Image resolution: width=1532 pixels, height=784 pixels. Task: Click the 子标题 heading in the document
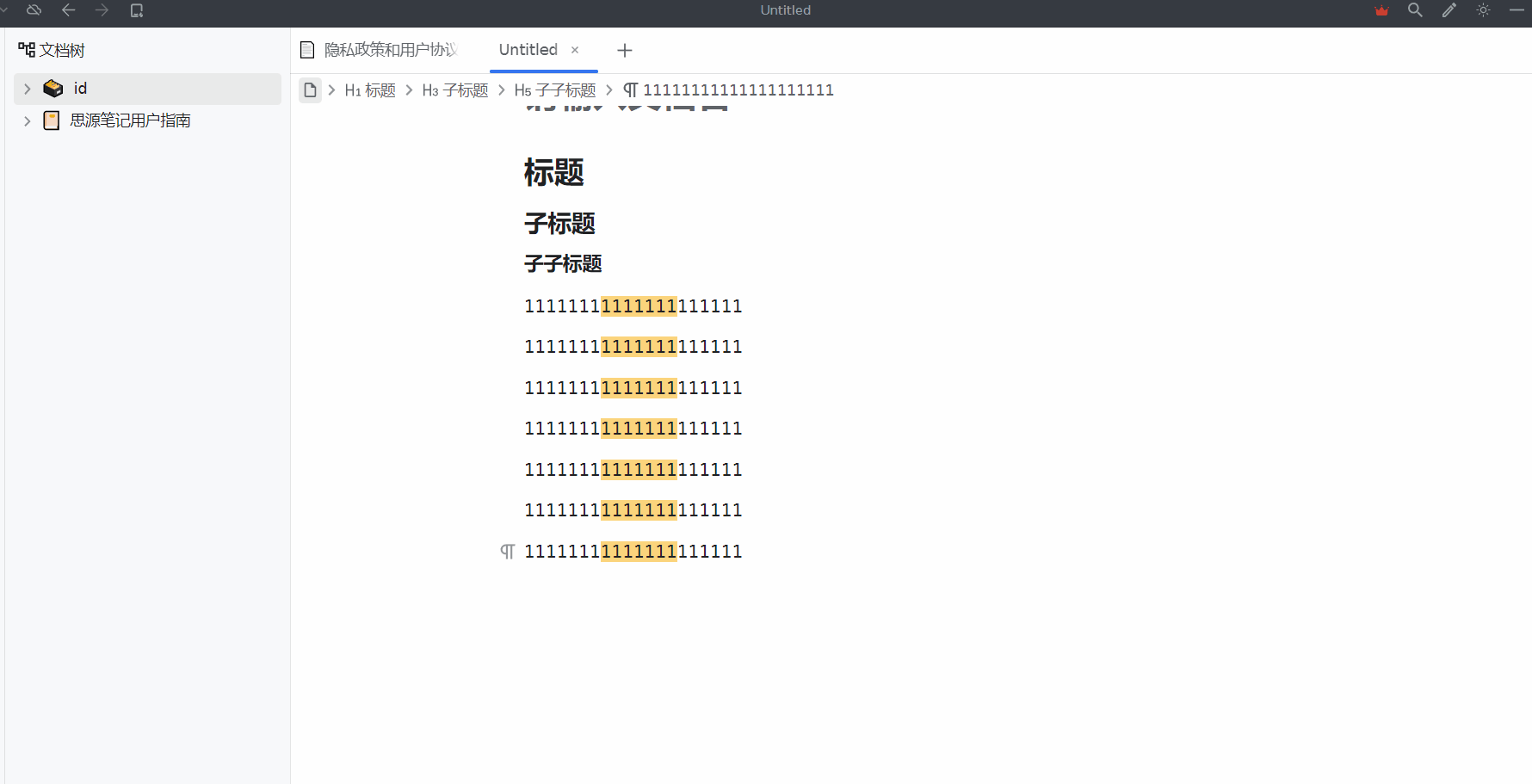(x=560, y=224)
